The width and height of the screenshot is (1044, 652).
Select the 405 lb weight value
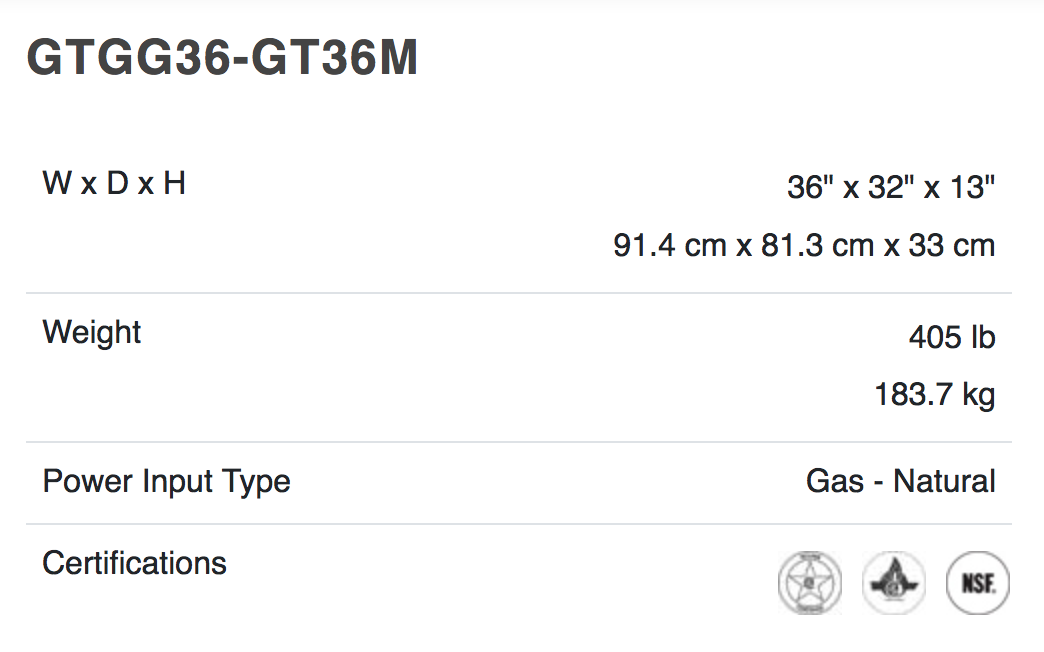pyautogui.click(x=952, y=337)
